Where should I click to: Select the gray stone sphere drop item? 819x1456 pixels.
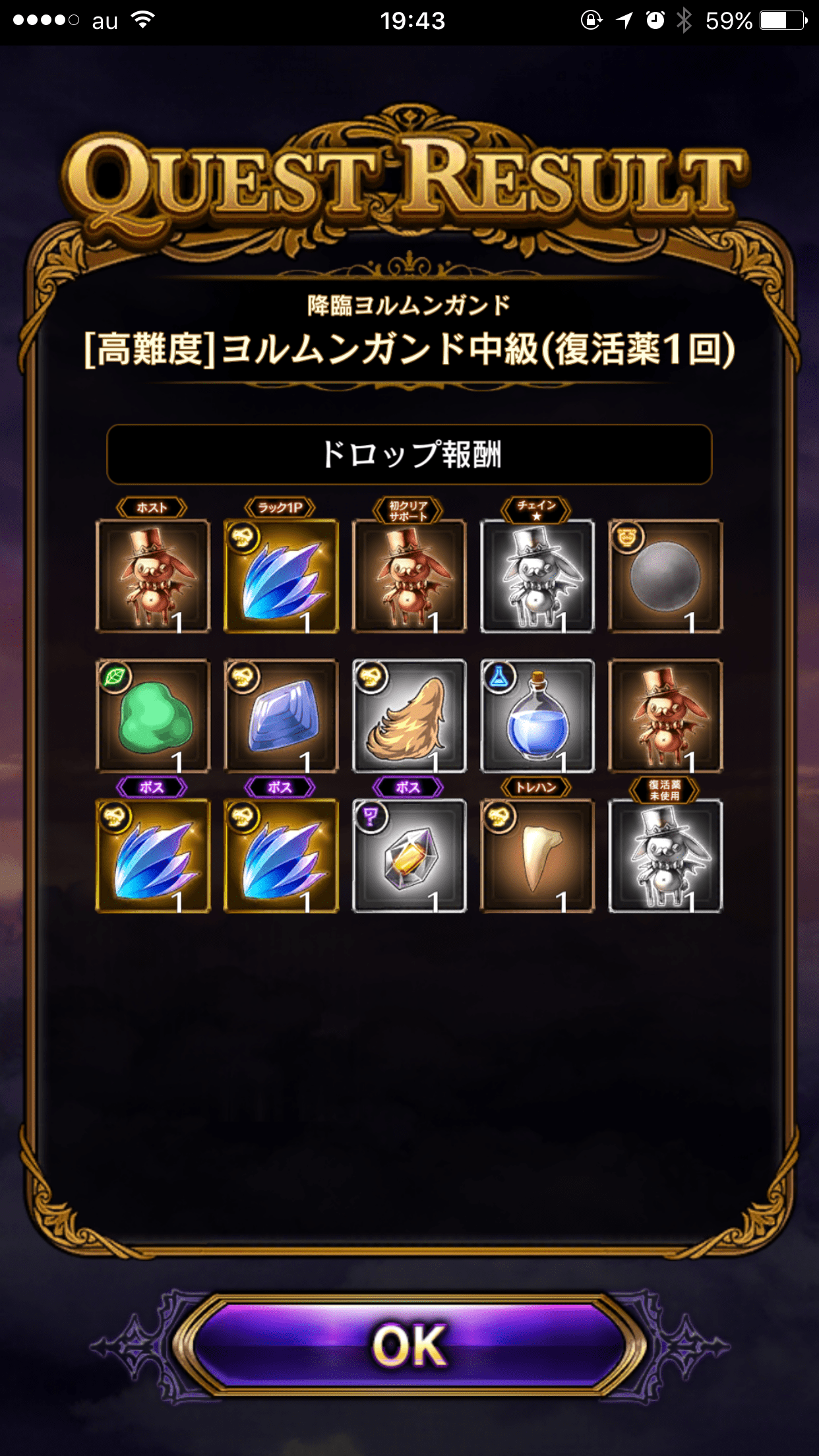point(665,576)
